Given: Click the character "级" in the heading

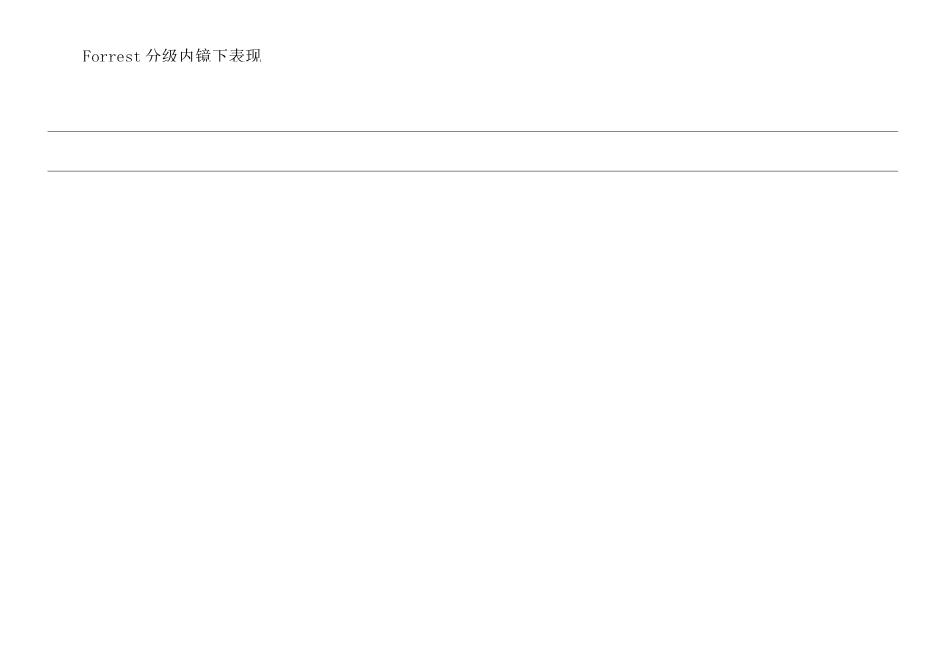Looking at the screenshot, I should pyautogui.click(x=170, y=56).
